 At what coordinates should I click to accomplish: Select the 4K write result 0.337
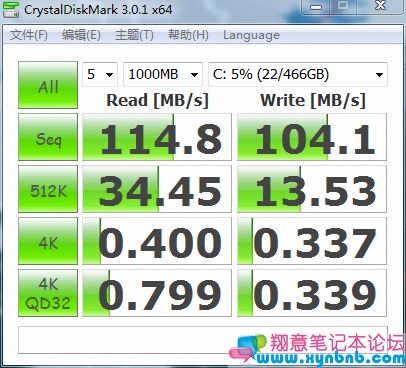312,241
